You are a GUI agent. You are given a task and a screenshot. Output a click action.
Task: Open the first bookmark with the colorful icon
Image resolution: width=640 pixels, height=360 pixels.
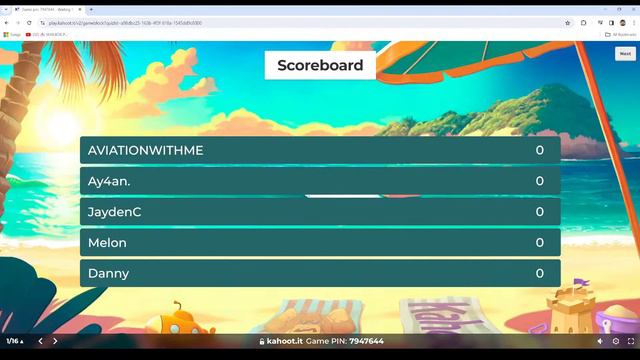pos(12,35)
